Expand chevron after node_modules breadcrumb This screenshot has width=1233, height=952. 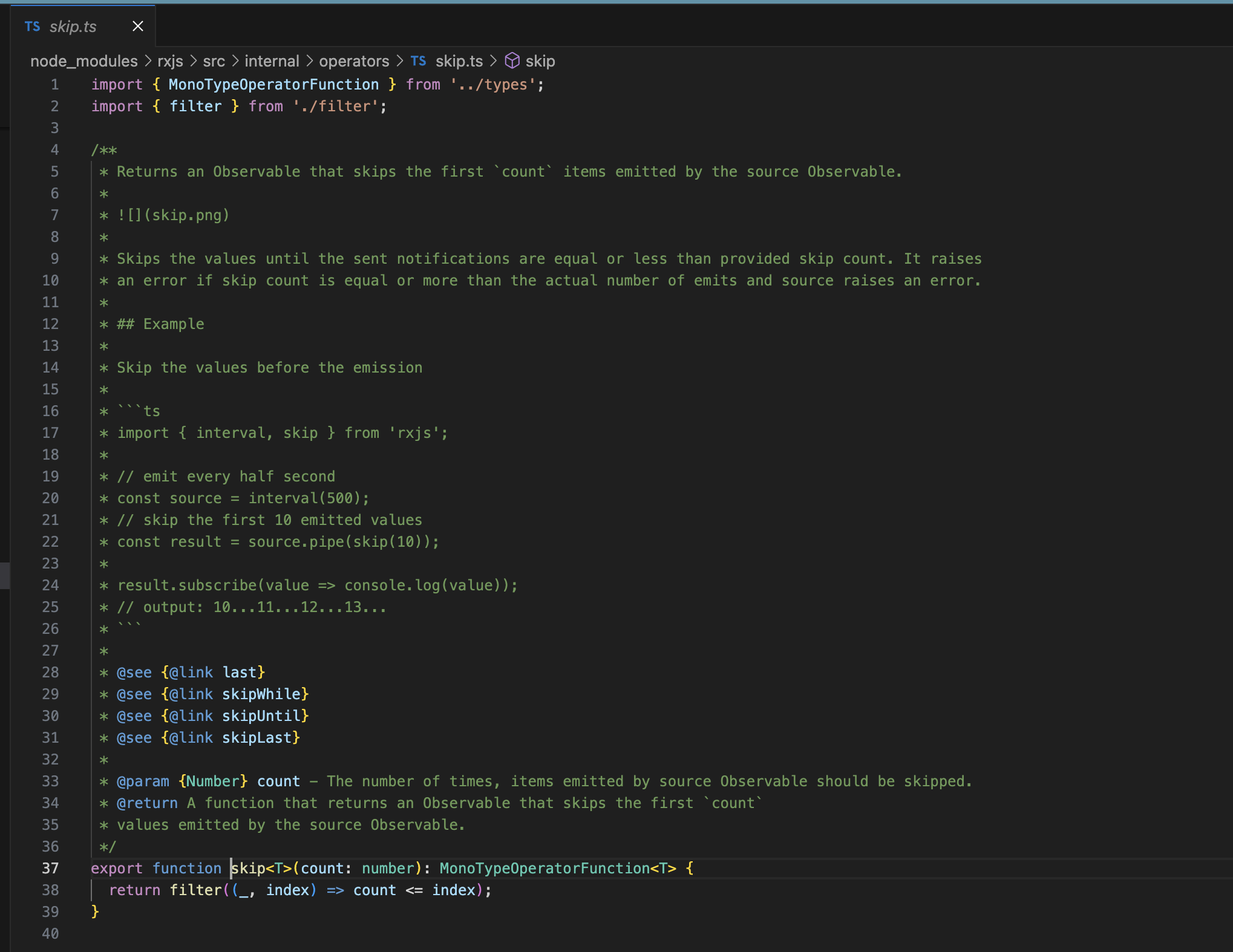pyautogui.click(x=148, y=61)
